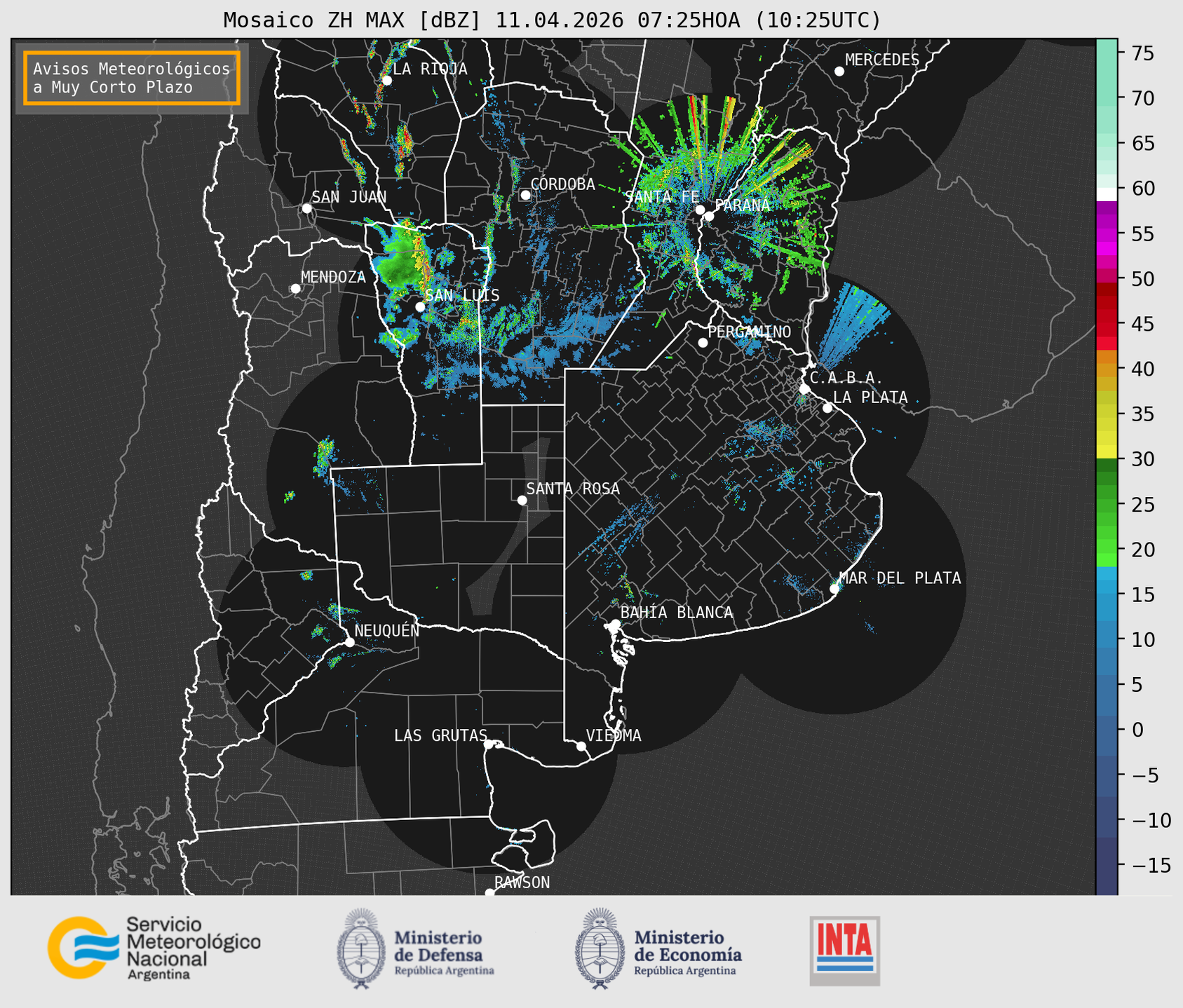This screenshot has width=1183, height=1008.
Task: Select the PERGAMINO city label
Action: pyautogui.click(x=749, y=332)
